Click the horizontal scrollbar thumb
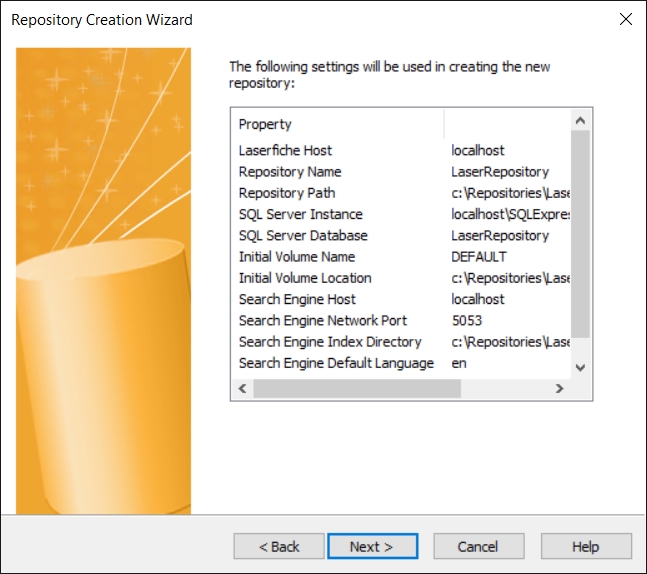This screenshot has width=647, height=574. 357,389
